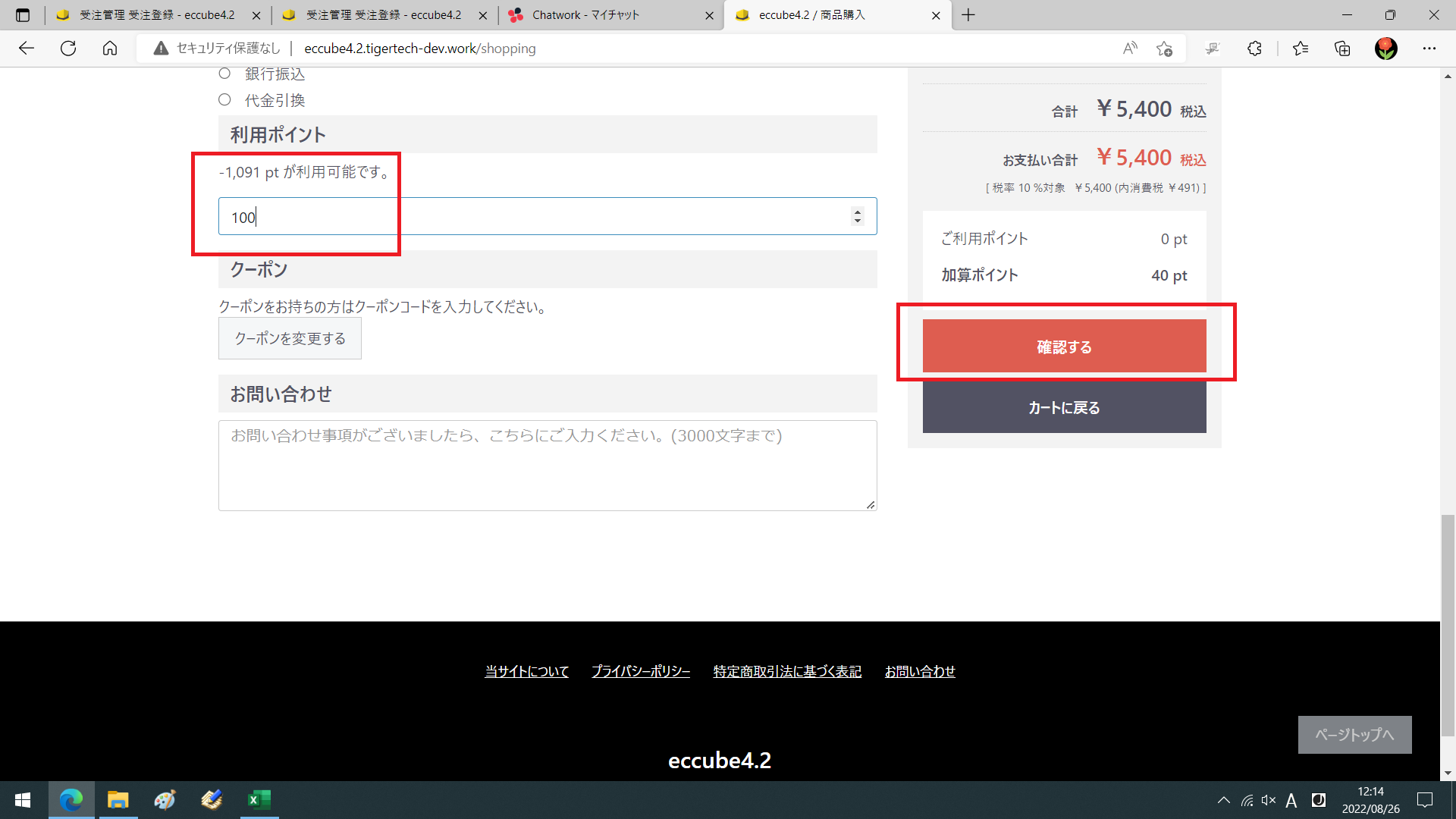Open the プライバシーポリシー footer link
Viewport: 1456px width, 819px height.
pos(641,671)
